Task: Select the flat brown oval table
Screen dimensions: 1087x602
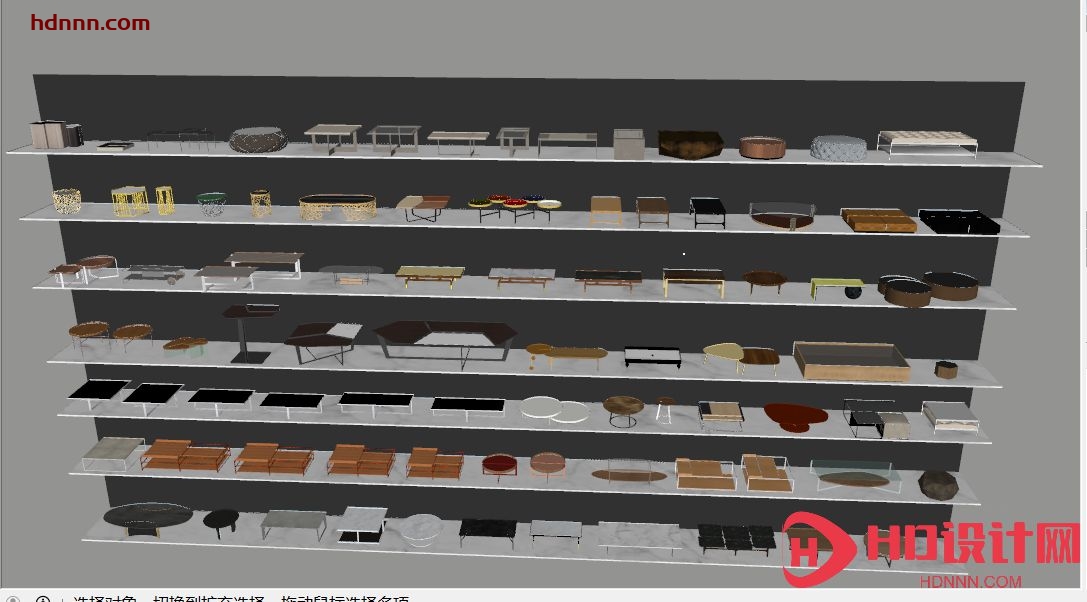Action: [629, 476]
